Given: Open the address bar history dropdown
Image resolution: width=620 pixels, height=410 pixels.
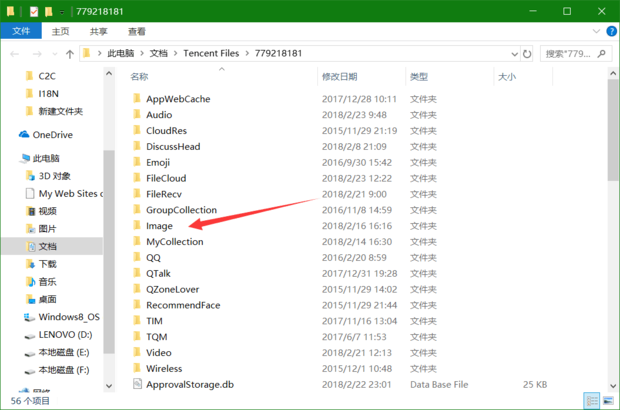Looking at the screenshot, I should click(514, 54).
